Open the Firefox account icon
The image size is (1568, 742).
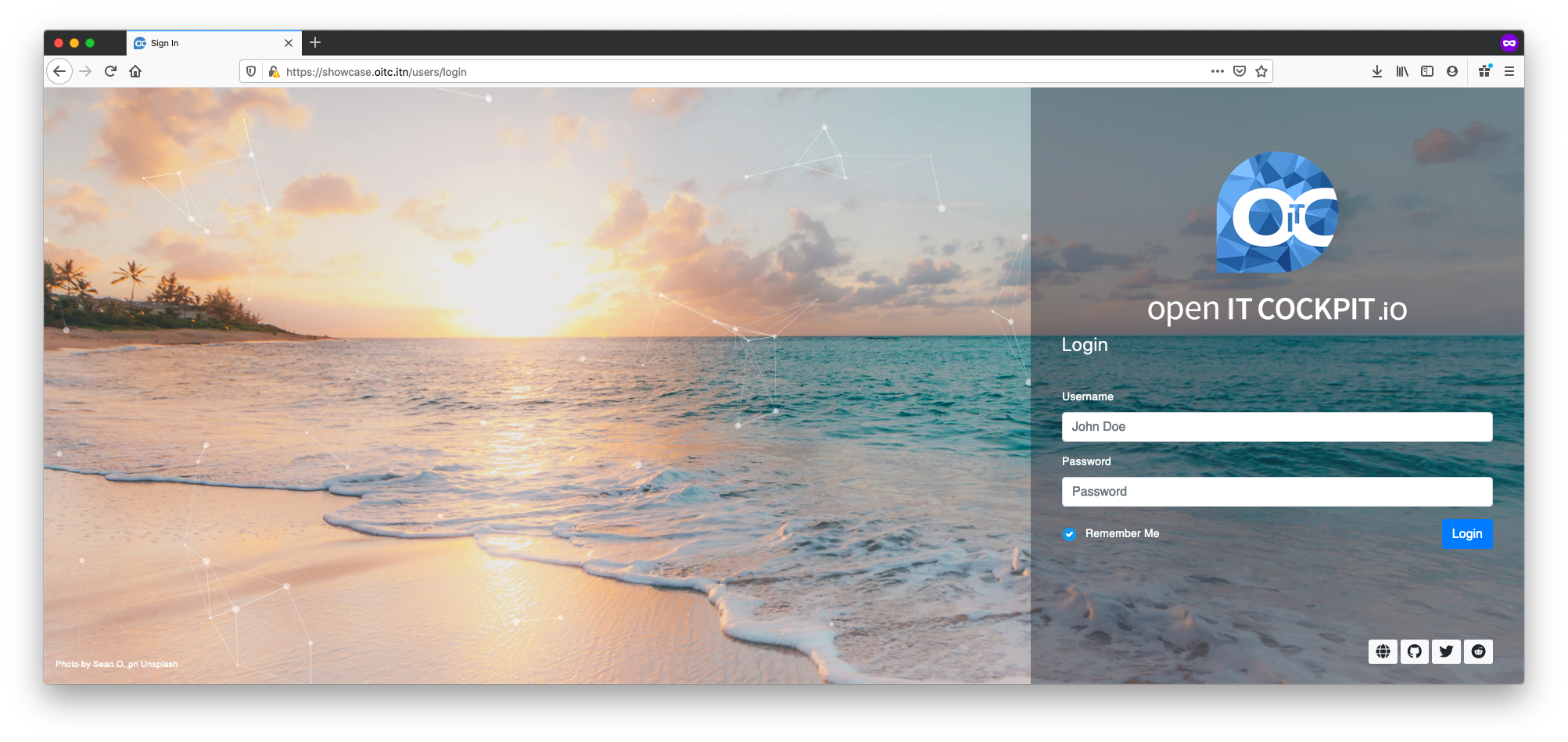(x=1451, y=71)
